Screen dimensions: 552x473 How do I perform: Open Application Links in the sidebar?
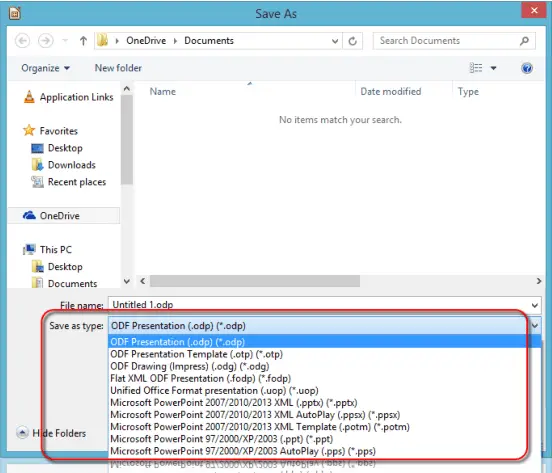(76, 97)
